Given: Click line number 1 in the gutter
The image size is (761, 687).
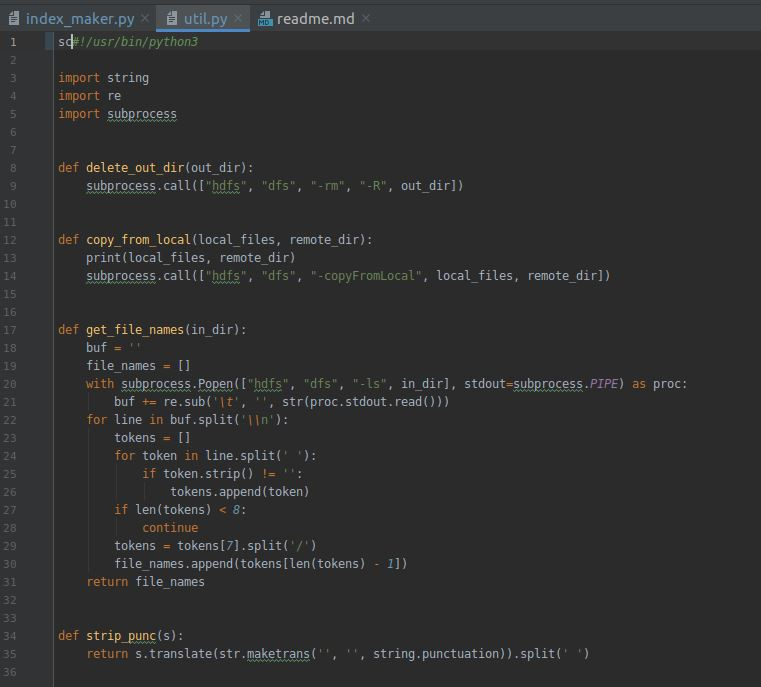Looking at the screenshot, I should click(x=13, y=42).
